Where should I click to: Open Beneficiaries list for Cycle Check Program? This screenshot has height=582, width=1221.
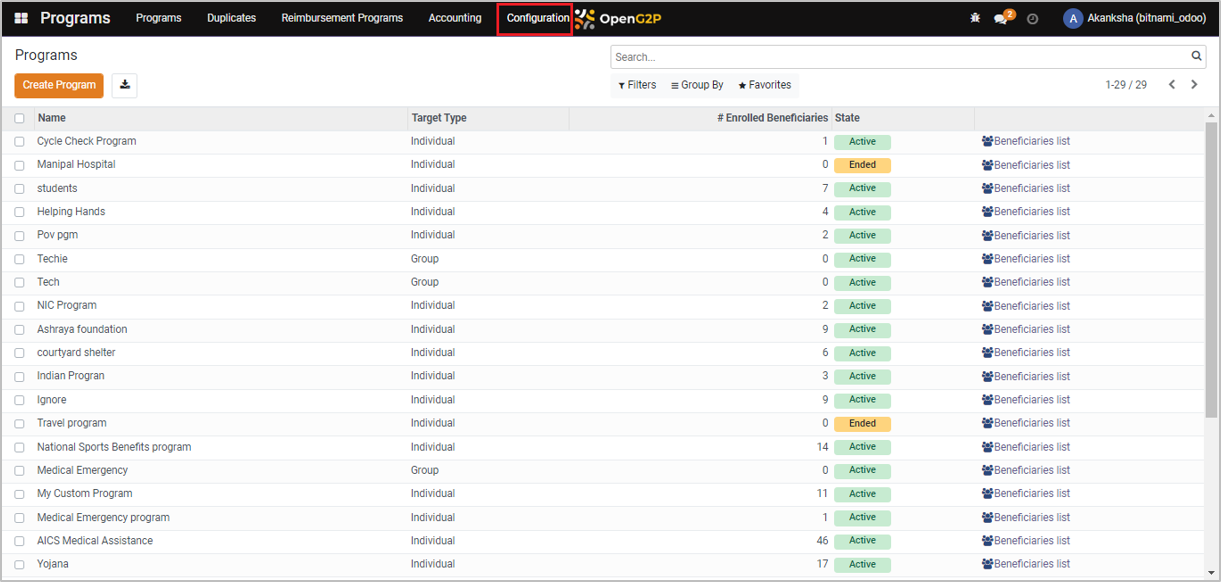pyautogui.click(x=1026, y=142)
